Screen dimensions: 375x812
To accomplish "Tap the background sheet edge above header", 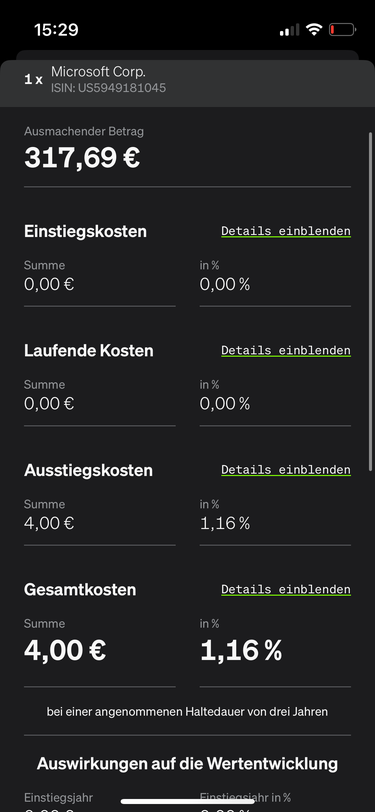I will click(x=188, y=55).
